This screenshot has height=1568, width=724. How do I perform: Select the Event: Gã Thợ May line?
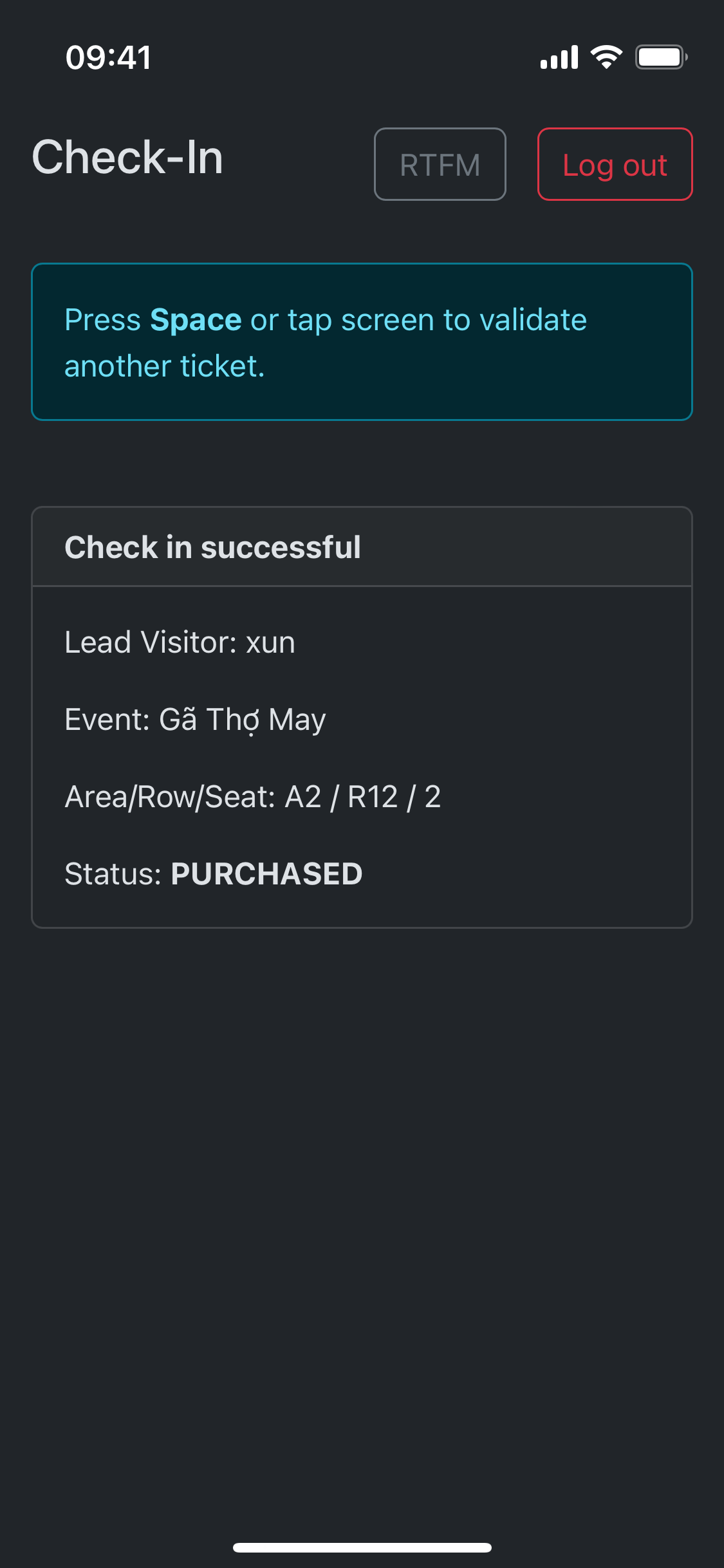[195, 720]
